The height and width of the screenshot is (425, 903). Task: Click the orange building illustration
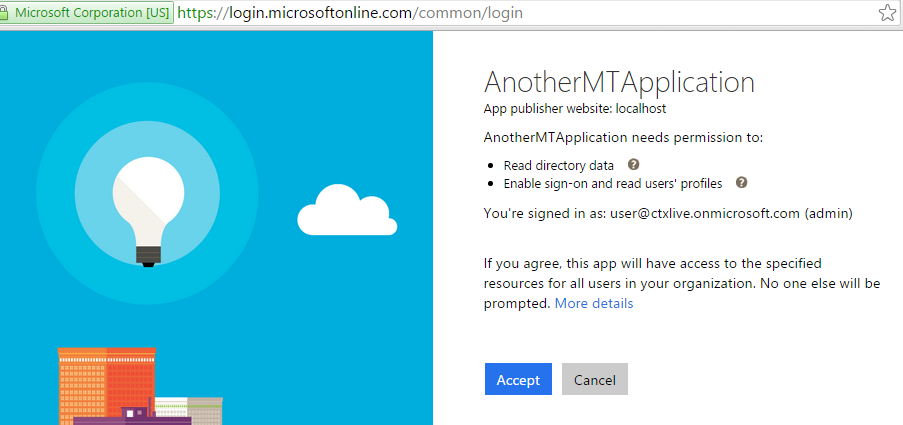(107, 386)
